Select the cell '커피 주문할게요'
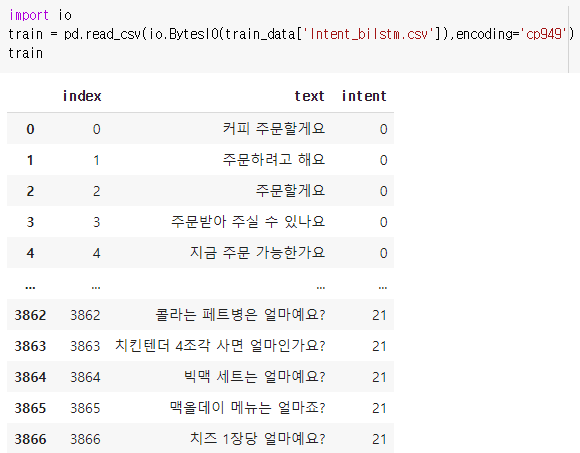The image size is (580, 453). click(274, 129)
